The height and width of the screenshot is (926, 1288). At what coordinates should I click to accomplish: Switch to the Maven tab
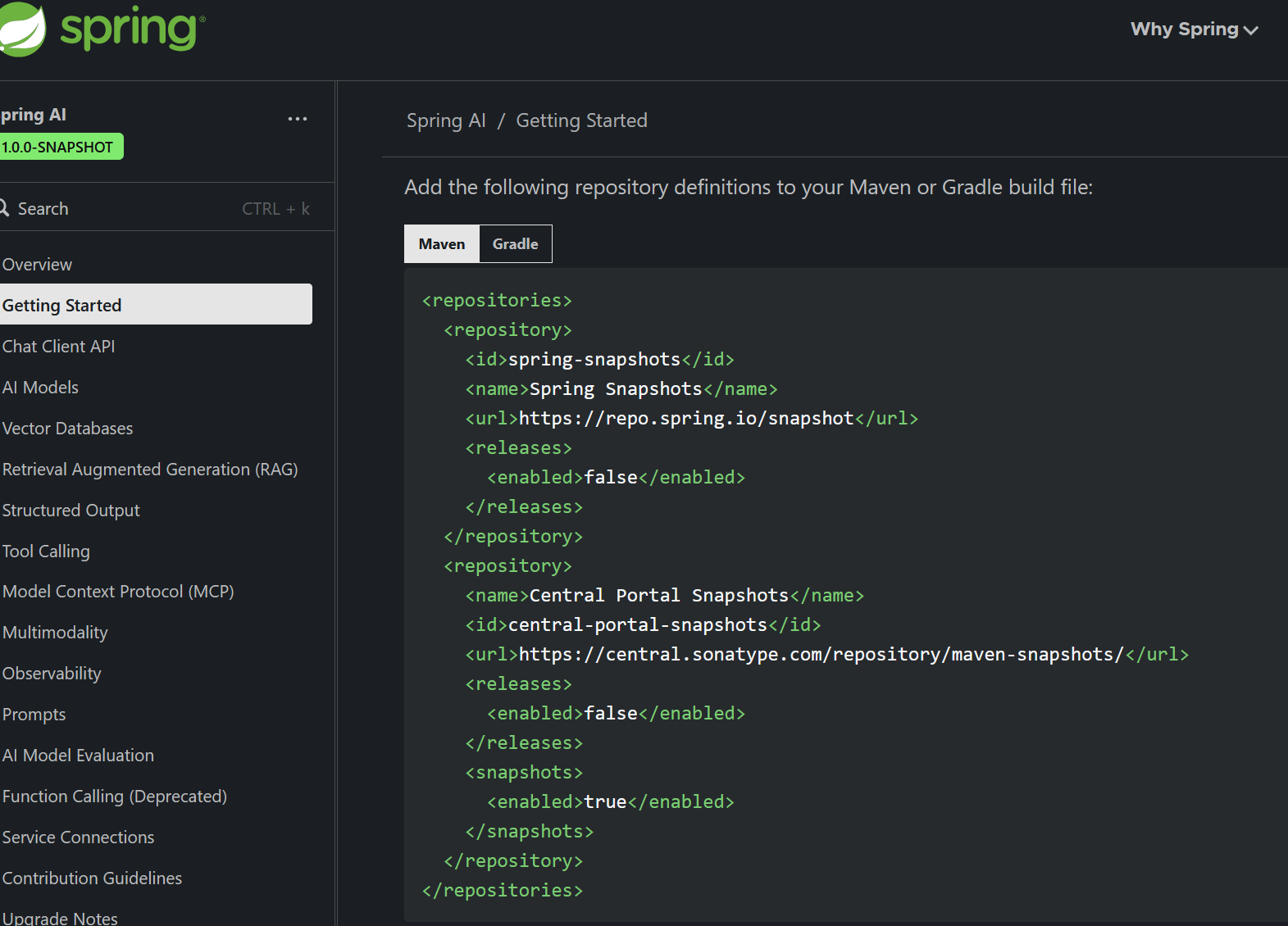tap(442, 243)
